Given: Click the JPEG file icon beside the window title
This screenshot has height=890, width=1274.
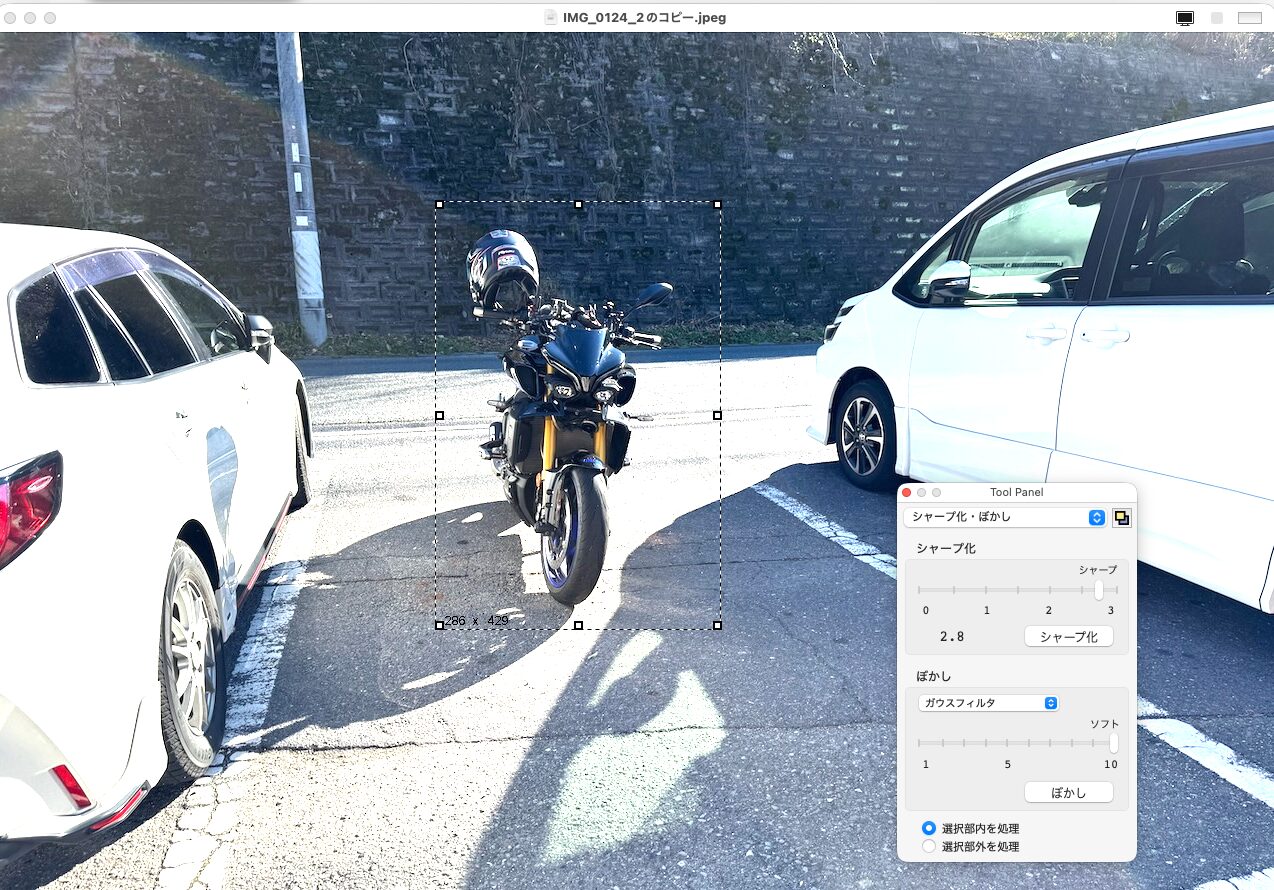Looking at the screenshot, I should point(550,18).
